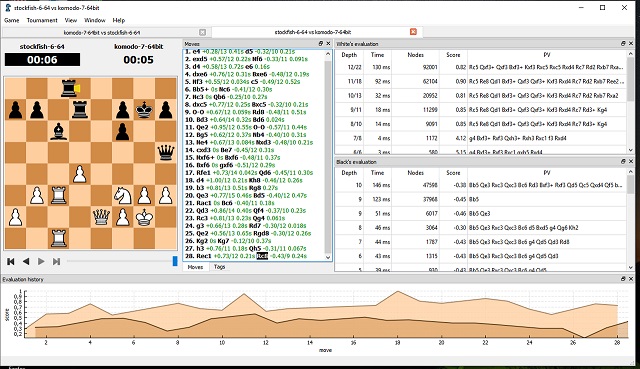Image resolution: width=640 pixels, height=369 pixels.
Task: Close the Evaluation history panel
Action: pyautogui.click(x=631, y=279)
